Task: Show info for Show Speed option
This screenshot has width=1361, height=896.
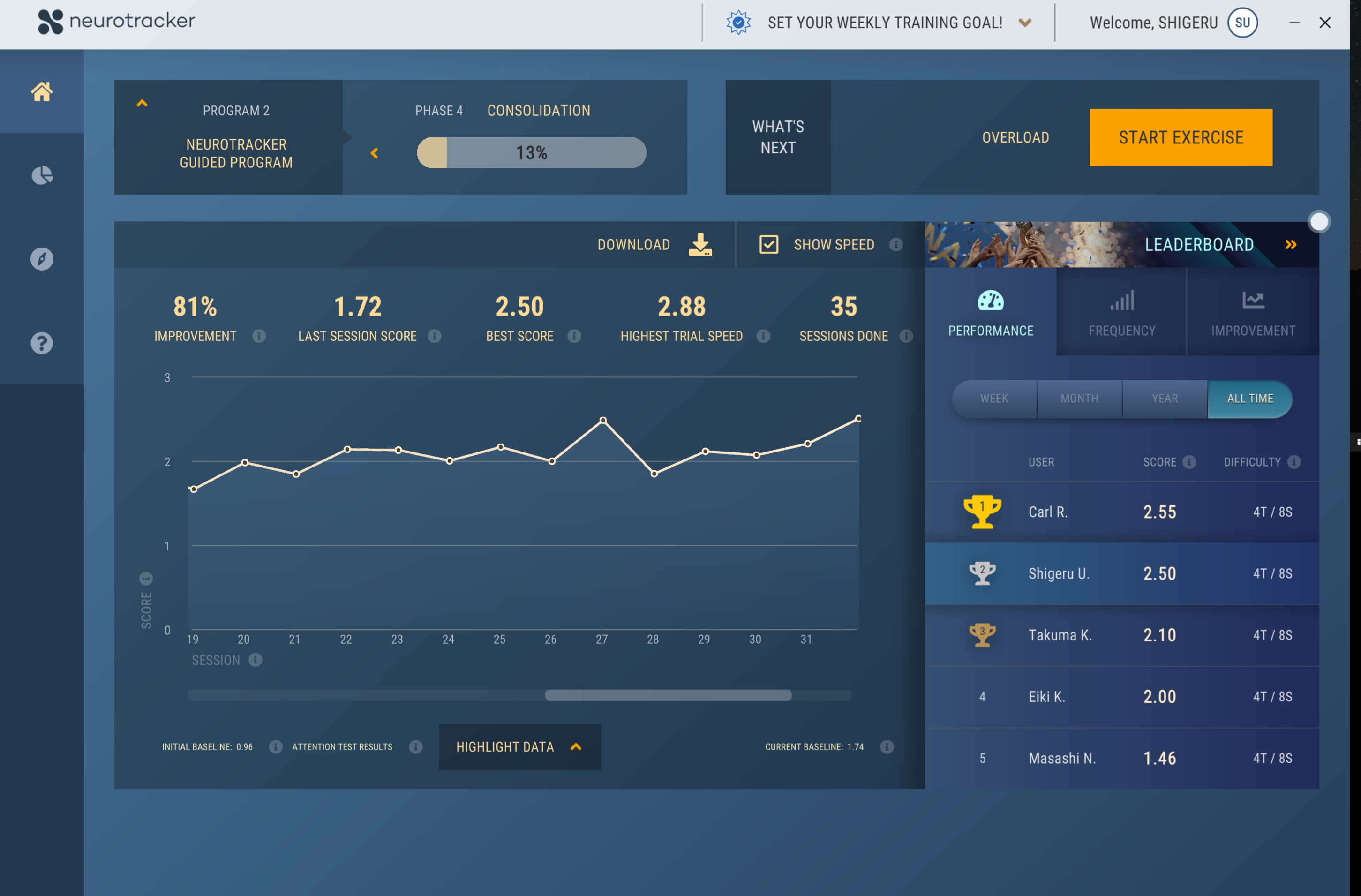Action: [x=895, y=245]
